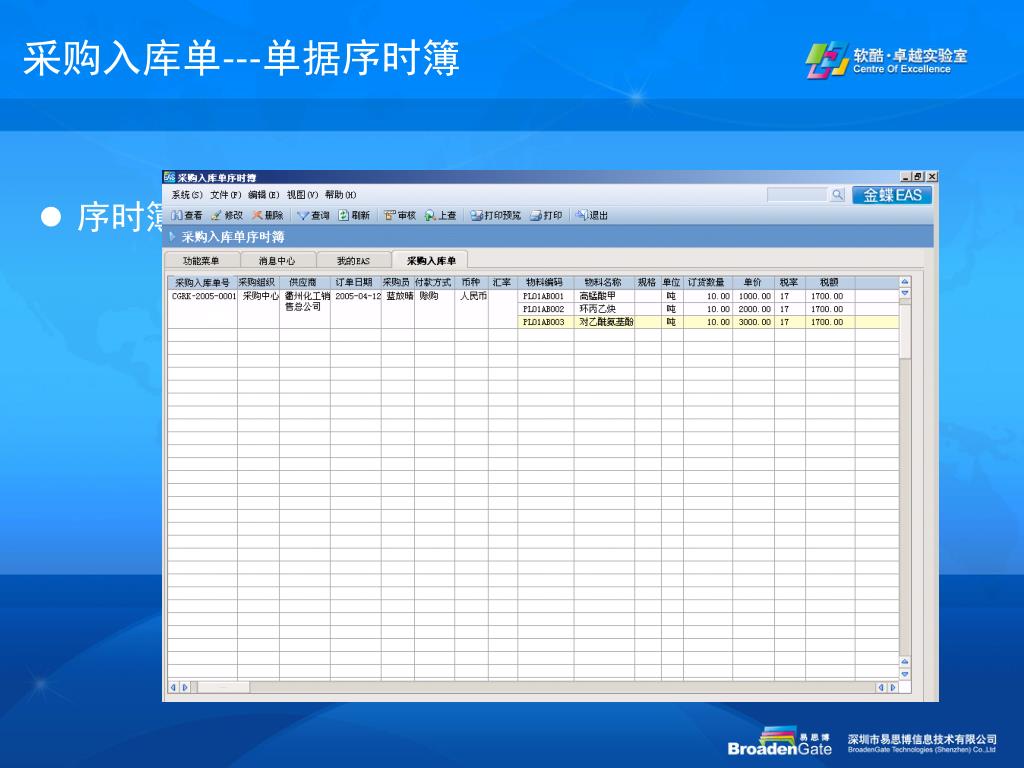Screen dimensions: 1024x768
Task: Click right arrow at horizontal scrollbar's right end
Action: coord(893,687)
